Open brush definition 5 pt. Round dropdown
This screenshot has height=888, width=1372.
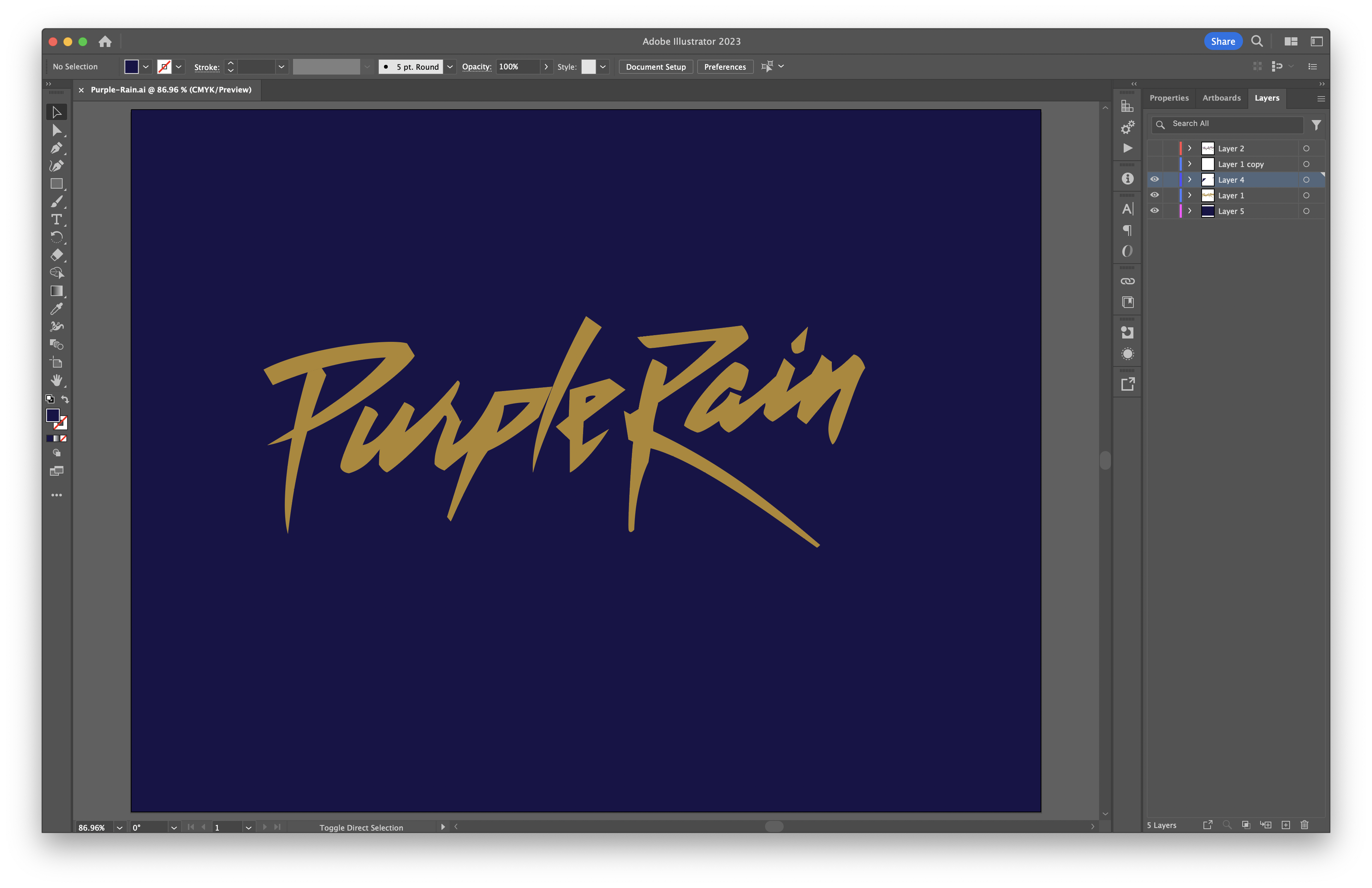[x=450, y=67]
